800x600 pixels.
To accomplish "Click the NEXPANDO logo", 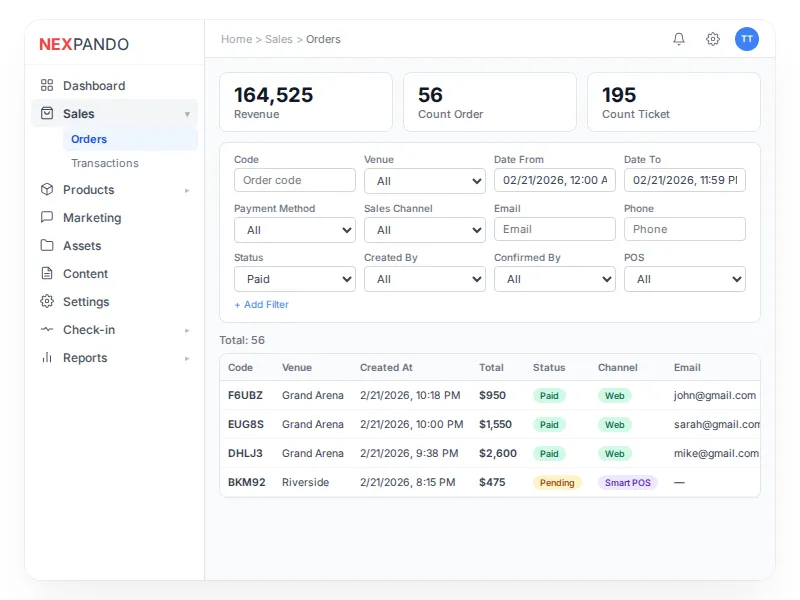I will pos(84,44).
